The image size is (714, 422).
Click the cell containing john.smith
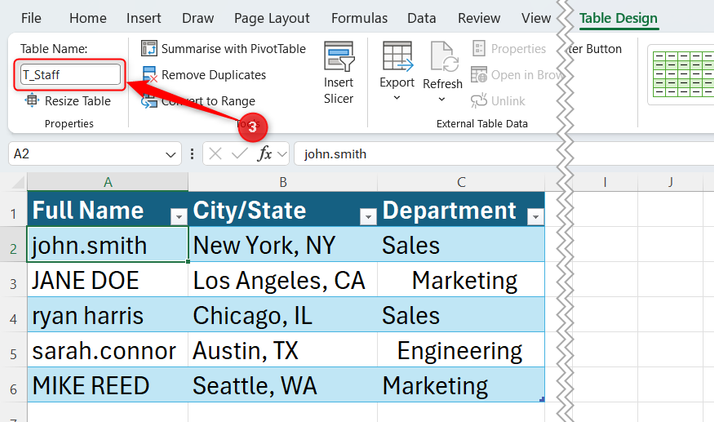point(107,245)
